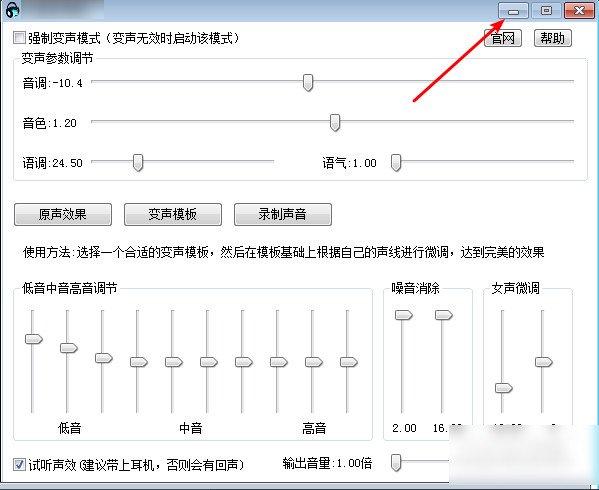Click the 输出音量 output volume slider handle
The width and height of the screenshot is (599, 490).
click(396, 463)
